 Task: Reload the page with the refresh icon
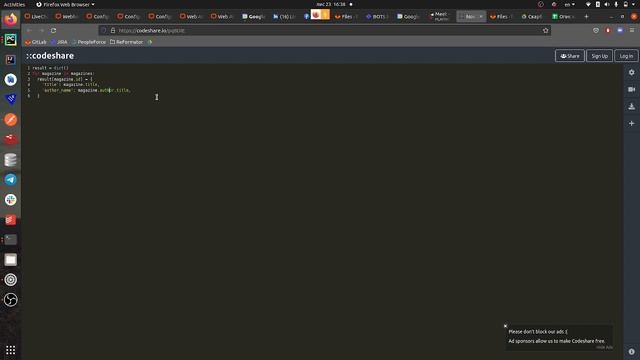tap(53, 31)
